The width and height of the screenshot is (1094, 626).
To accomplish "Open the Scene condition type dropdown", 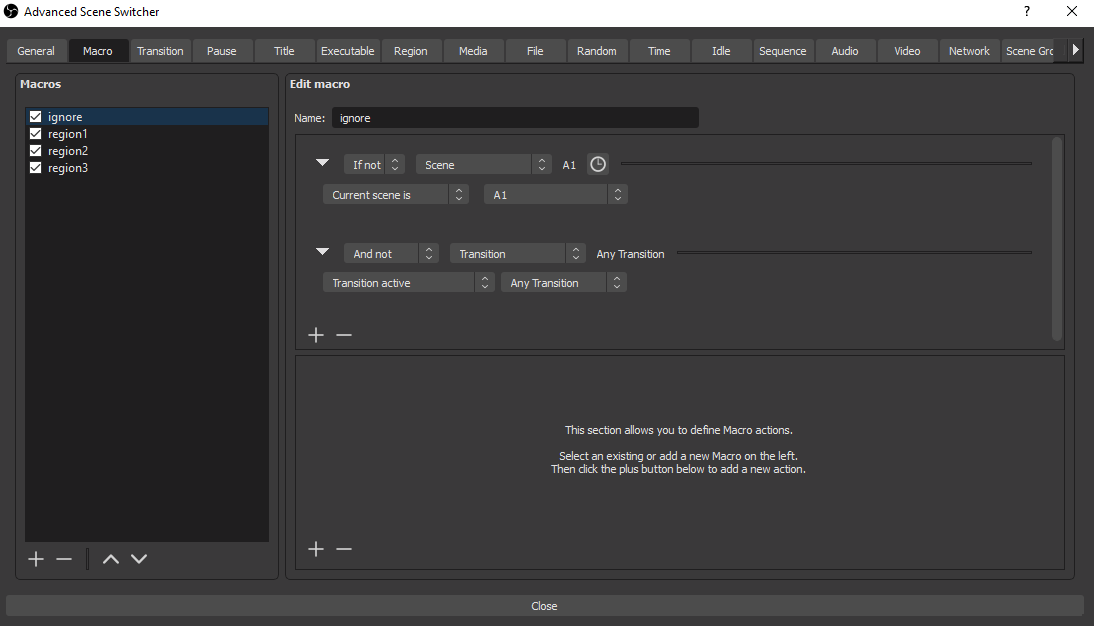I will point(484,165).
